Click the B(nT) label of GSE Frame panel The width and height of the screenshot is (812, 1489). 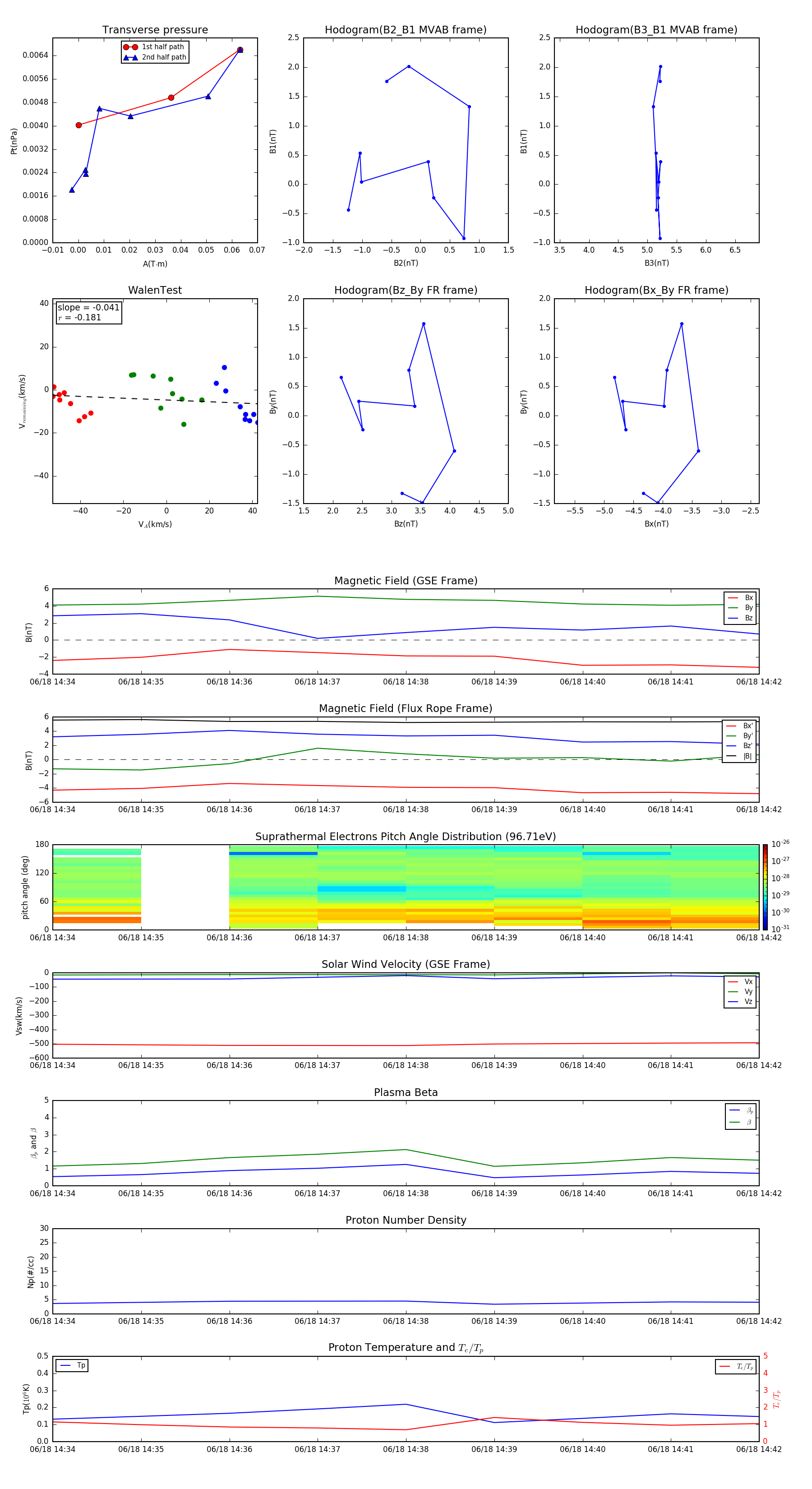(29, 632)
